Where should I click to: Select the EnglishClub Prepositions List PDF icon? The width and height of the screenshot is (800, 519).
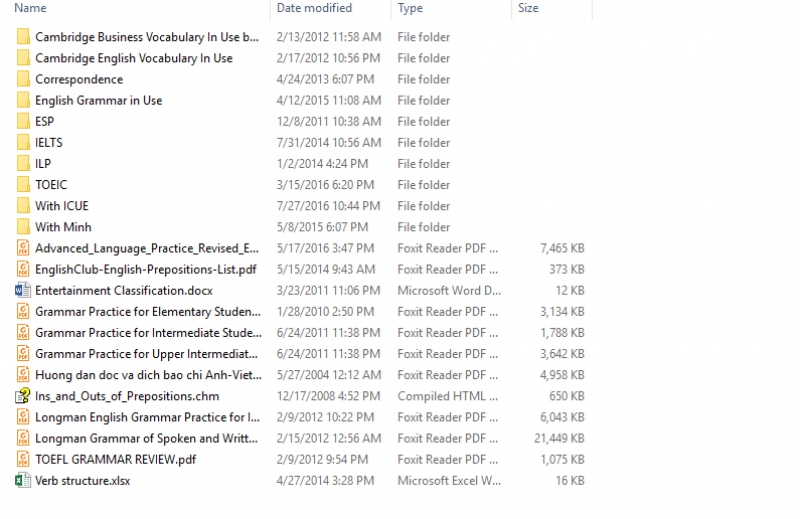[x=23, y=269]
